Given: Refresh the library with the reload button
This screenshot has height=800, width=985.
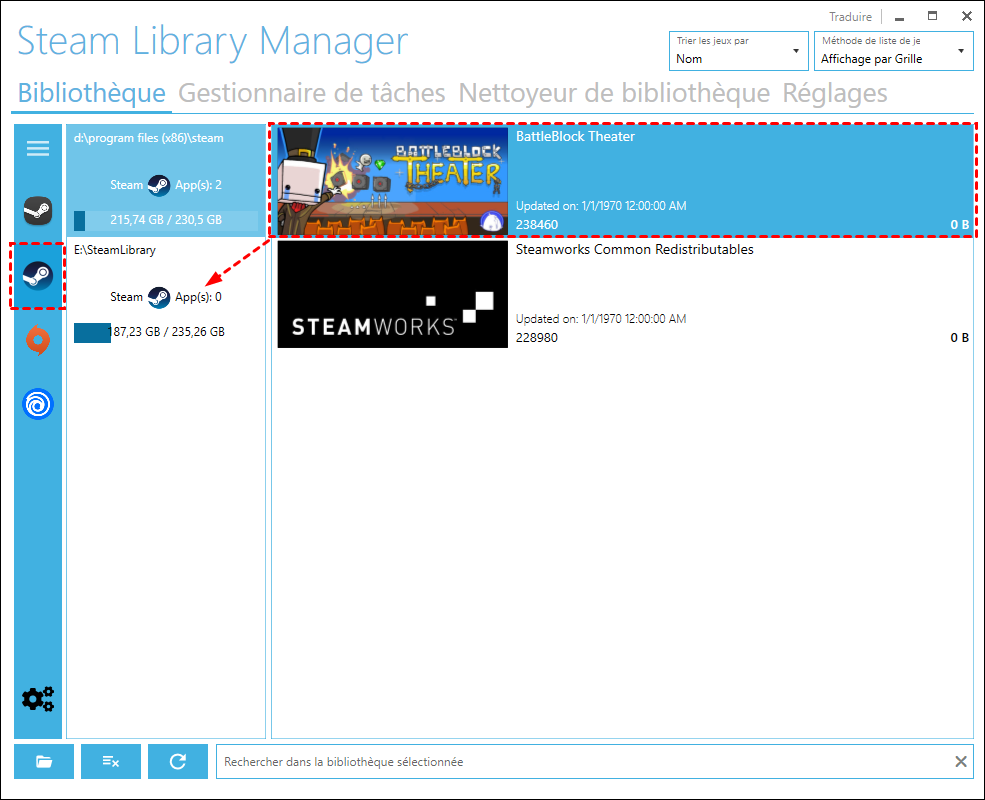Looking at the screenshot, I should point(178,762).
